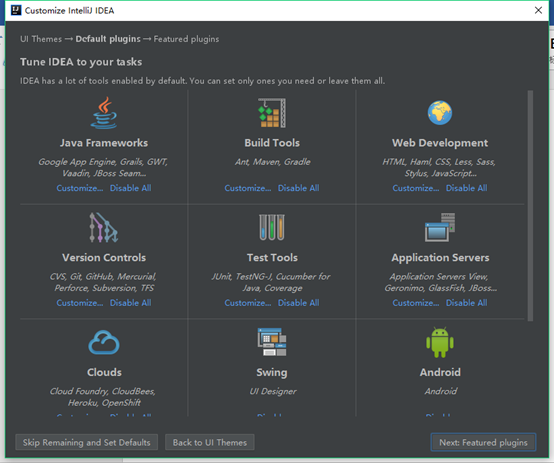Click the Web Development heading
This screenshot has width=554, height=463.
click(x=440, y=143)
